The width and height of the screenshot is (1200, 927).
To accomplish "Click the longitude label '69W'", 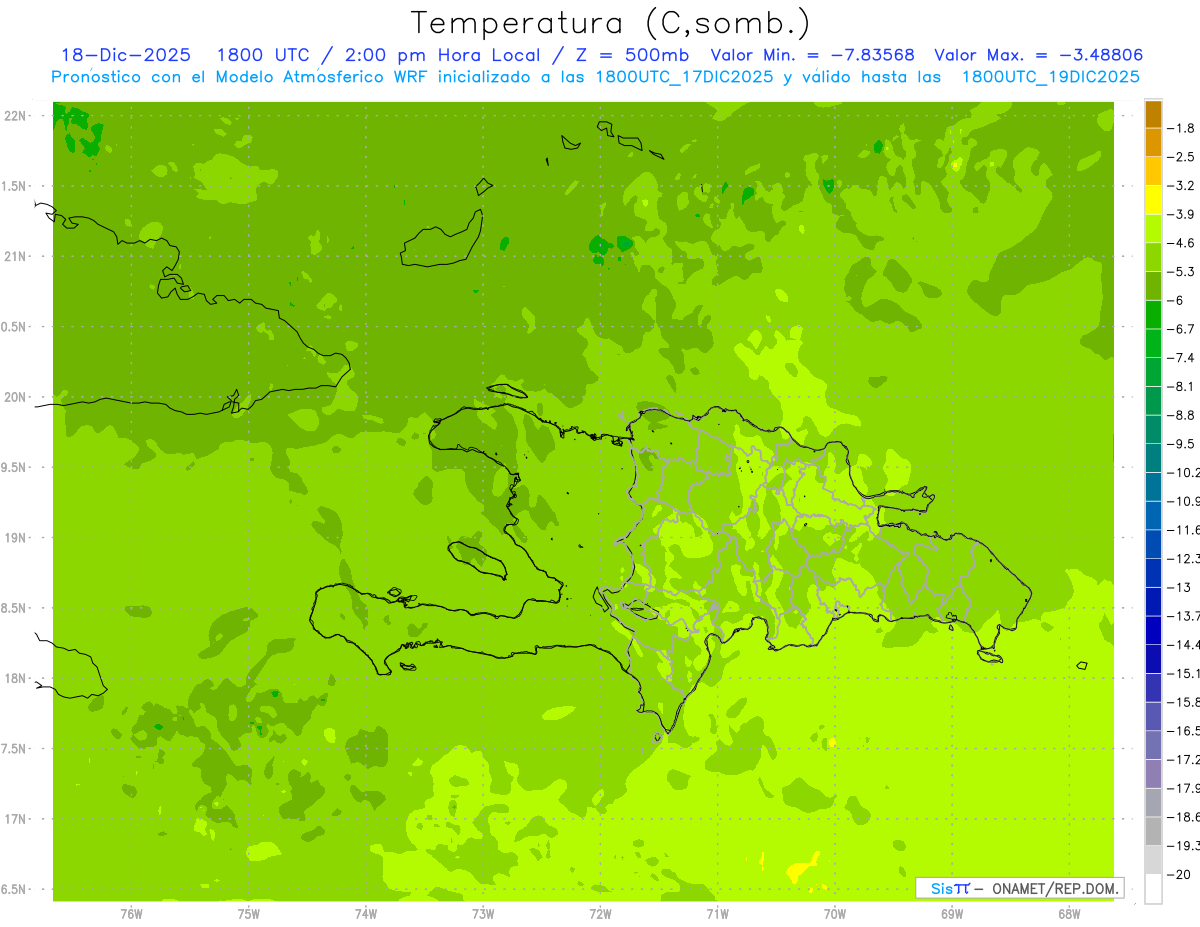I will 952,914.
